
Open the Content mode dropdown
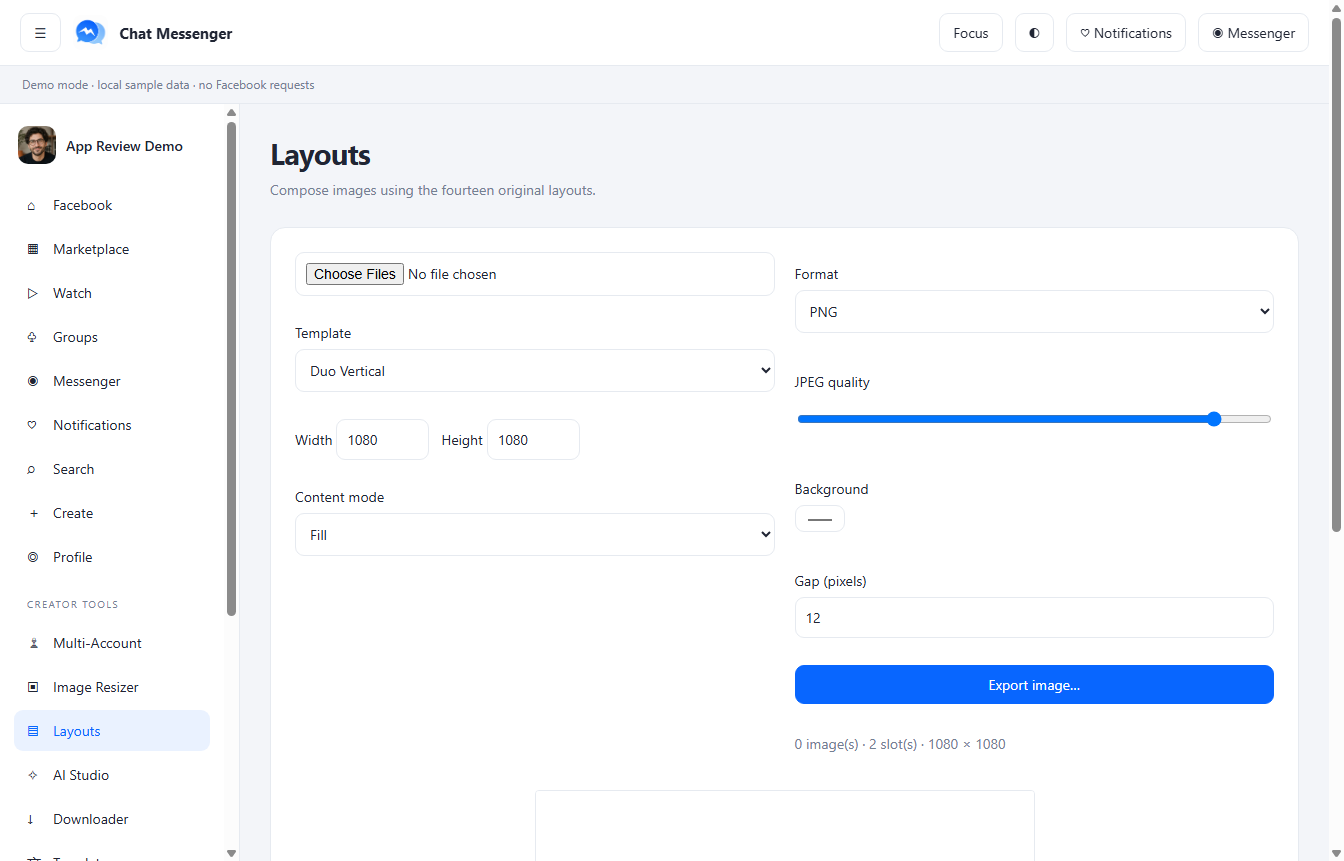pos(534,534)
